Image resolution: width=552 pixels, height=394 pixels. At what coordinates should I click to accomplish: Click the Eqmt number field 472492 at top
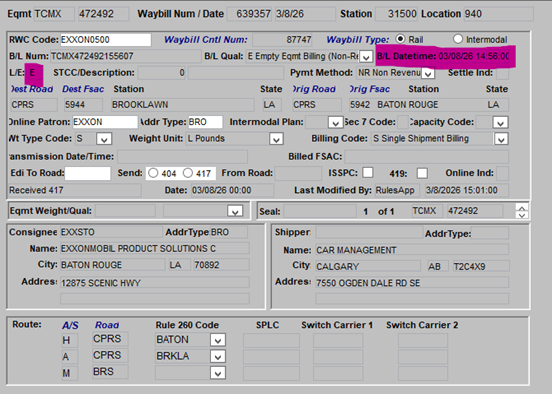103,14
